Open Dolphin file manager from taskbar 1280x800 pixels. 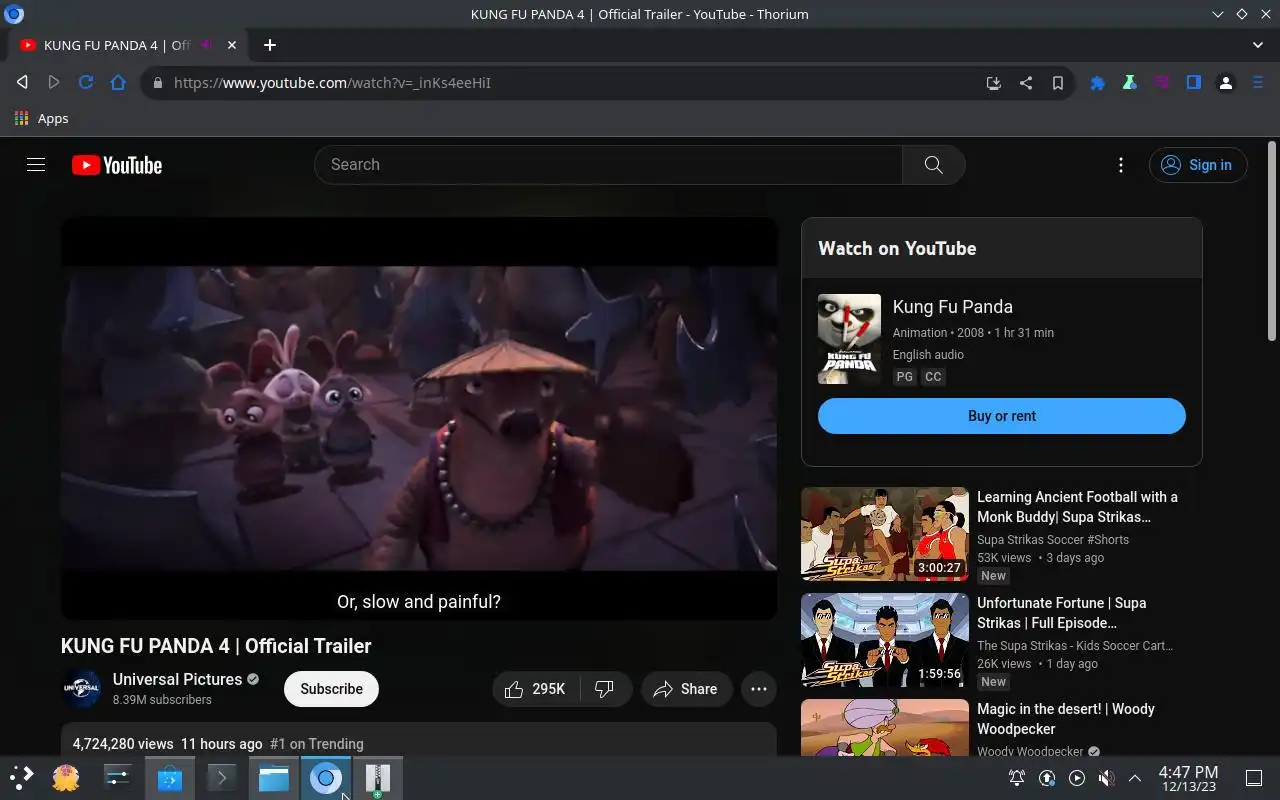(273, 777)
